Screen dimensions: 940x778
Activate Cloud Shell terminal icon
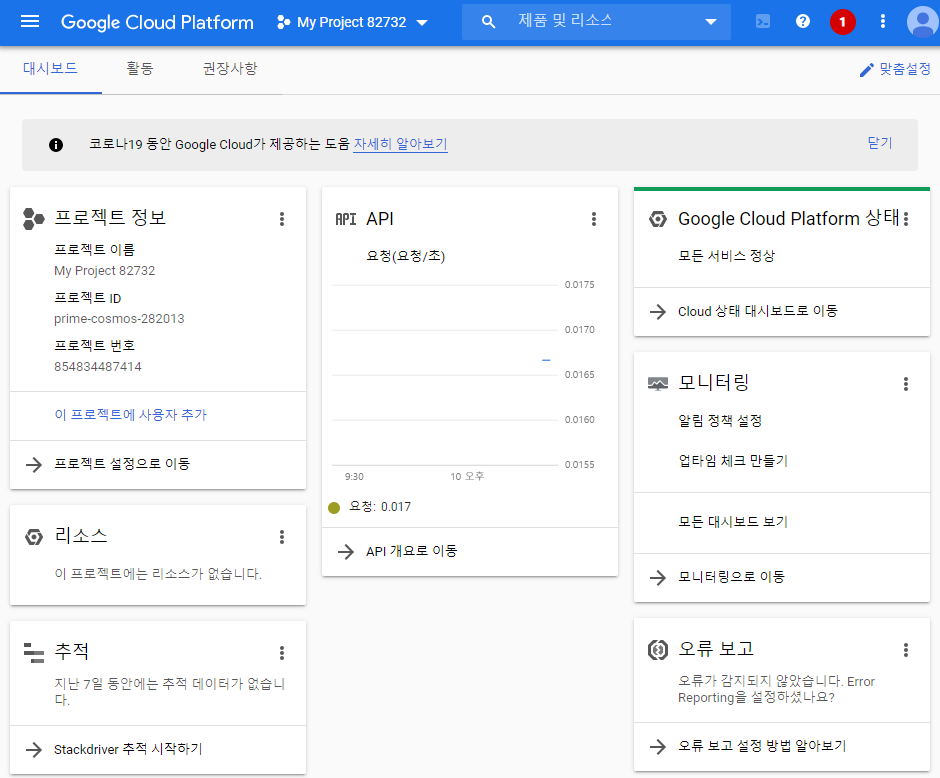click(763, 22)
